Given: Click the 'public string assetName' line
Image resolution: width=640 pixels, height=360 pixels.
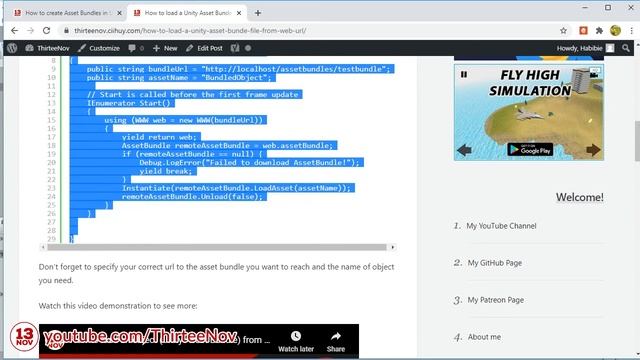Looking at the screenshot, I should coord(178,78).
